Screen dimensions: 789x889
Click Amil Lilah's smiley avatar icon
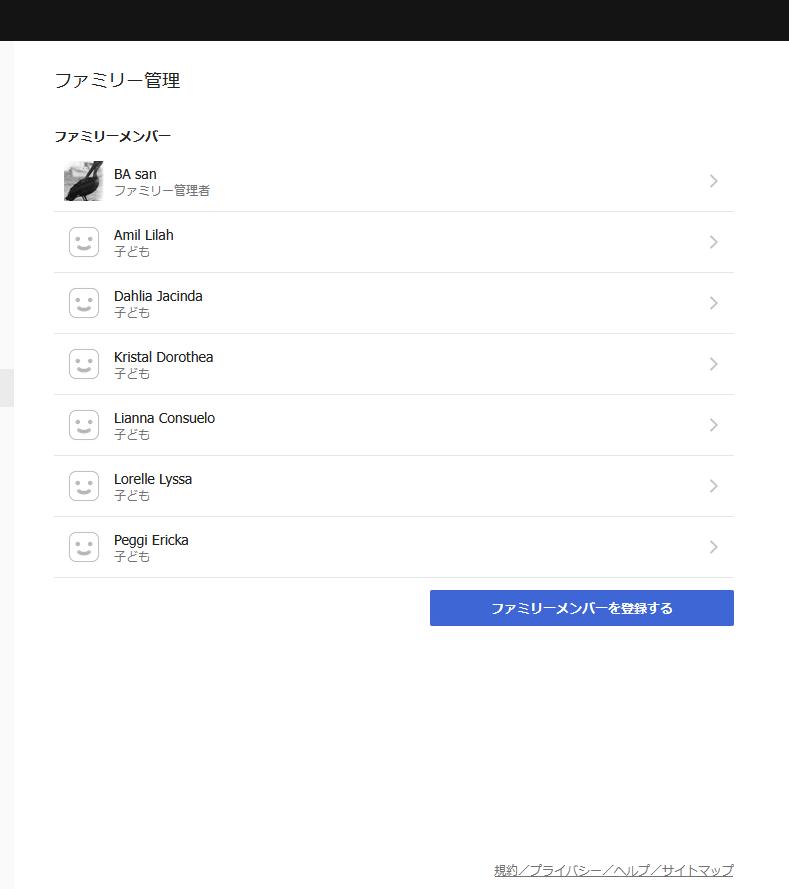tap(84, 242)
